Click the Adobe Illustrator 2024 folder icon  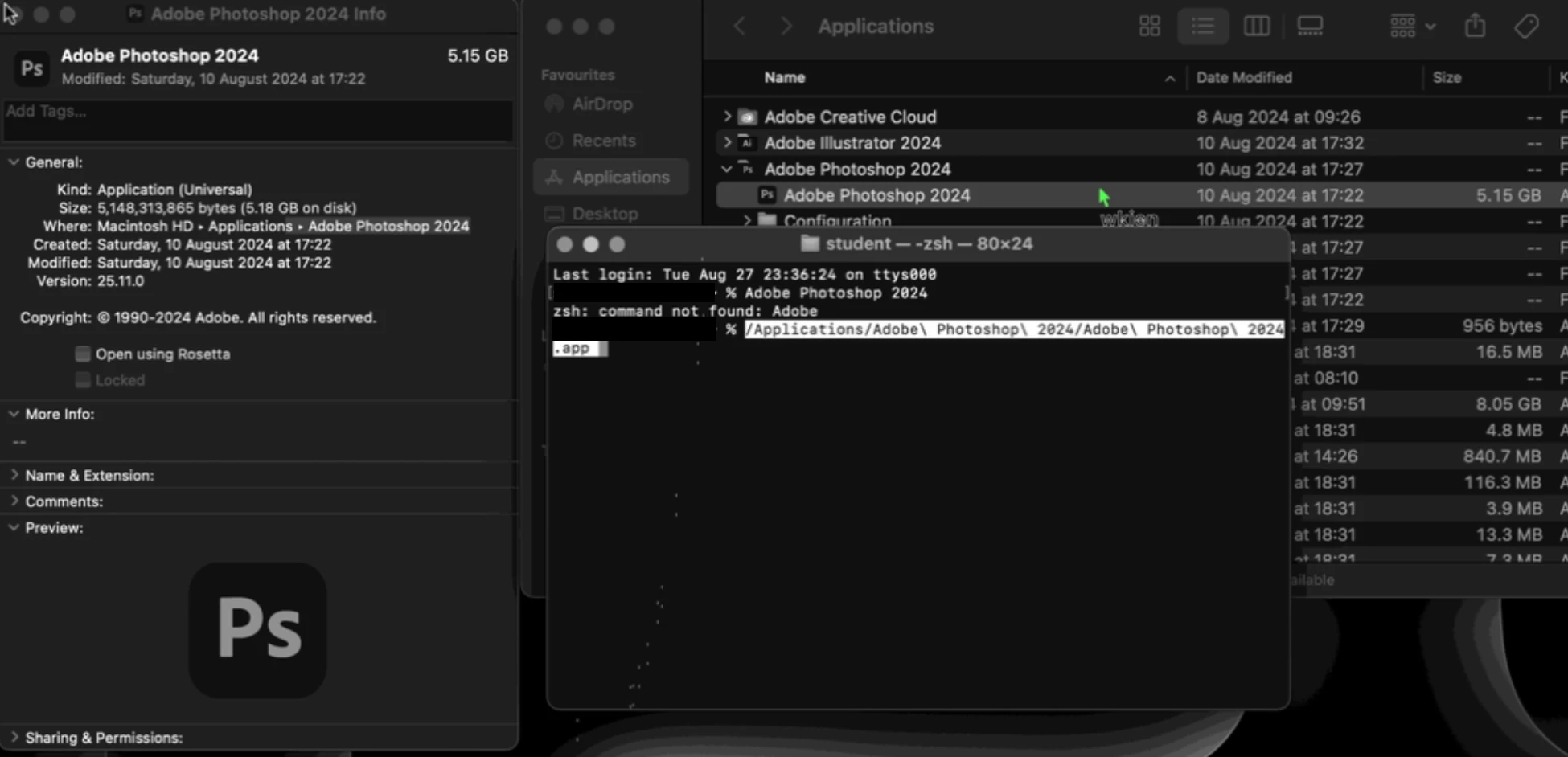coord(748,143)
